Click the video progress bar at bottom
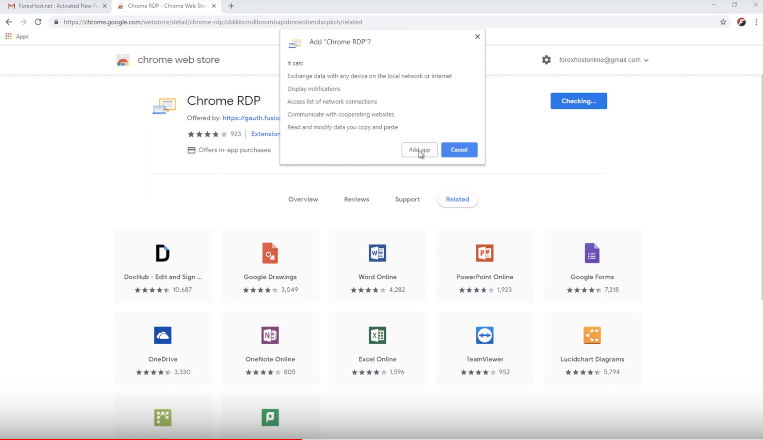The image size is (763, 440). coord(382,439)
